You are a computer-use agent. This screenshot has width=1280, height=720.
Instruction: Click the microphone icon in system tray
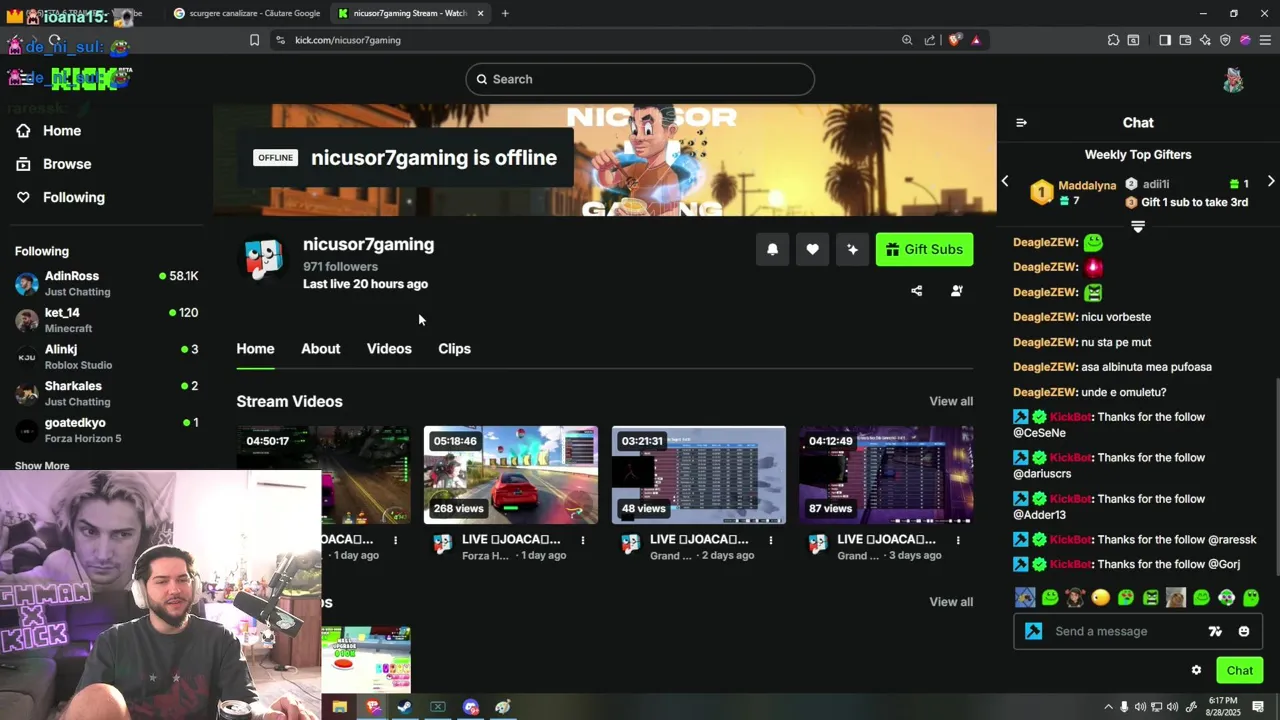pyautogui.click(x=1124, y=707)
